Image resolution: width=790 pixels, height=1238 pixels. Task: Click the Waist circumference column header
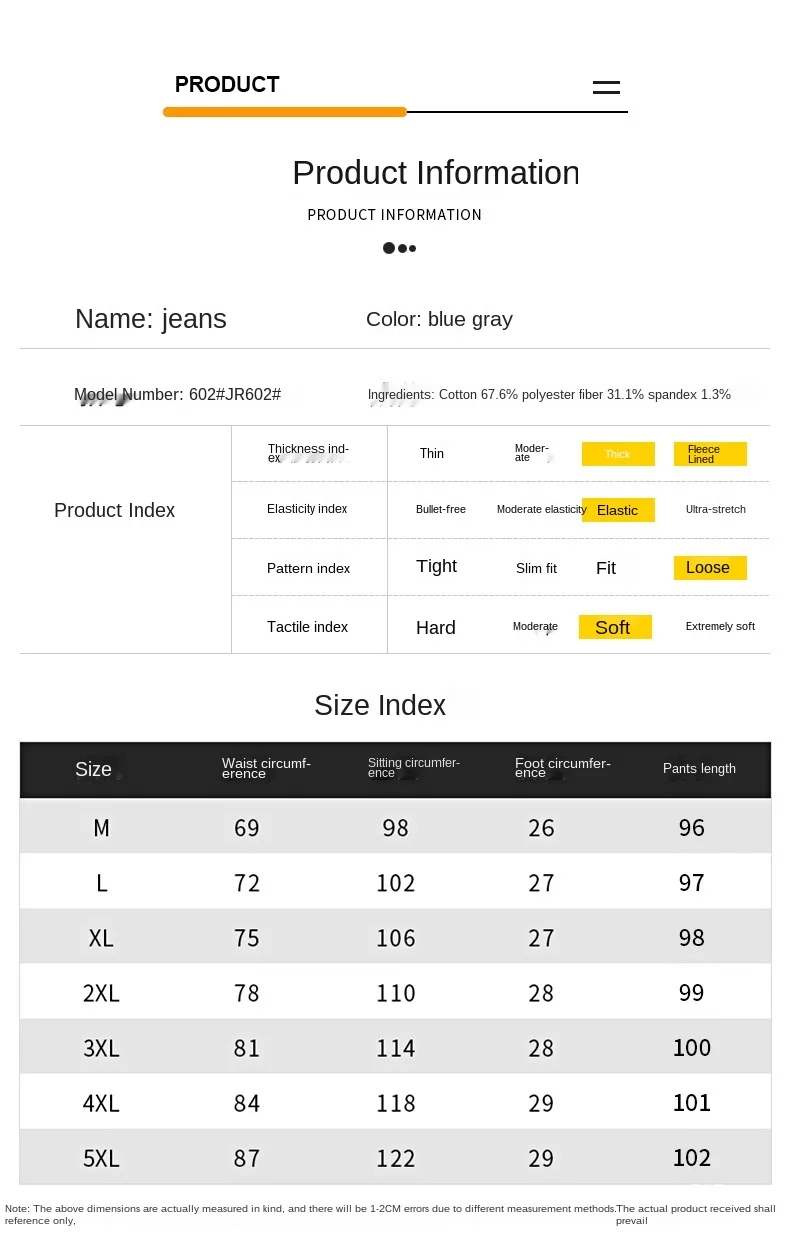[x=266, y=768]
